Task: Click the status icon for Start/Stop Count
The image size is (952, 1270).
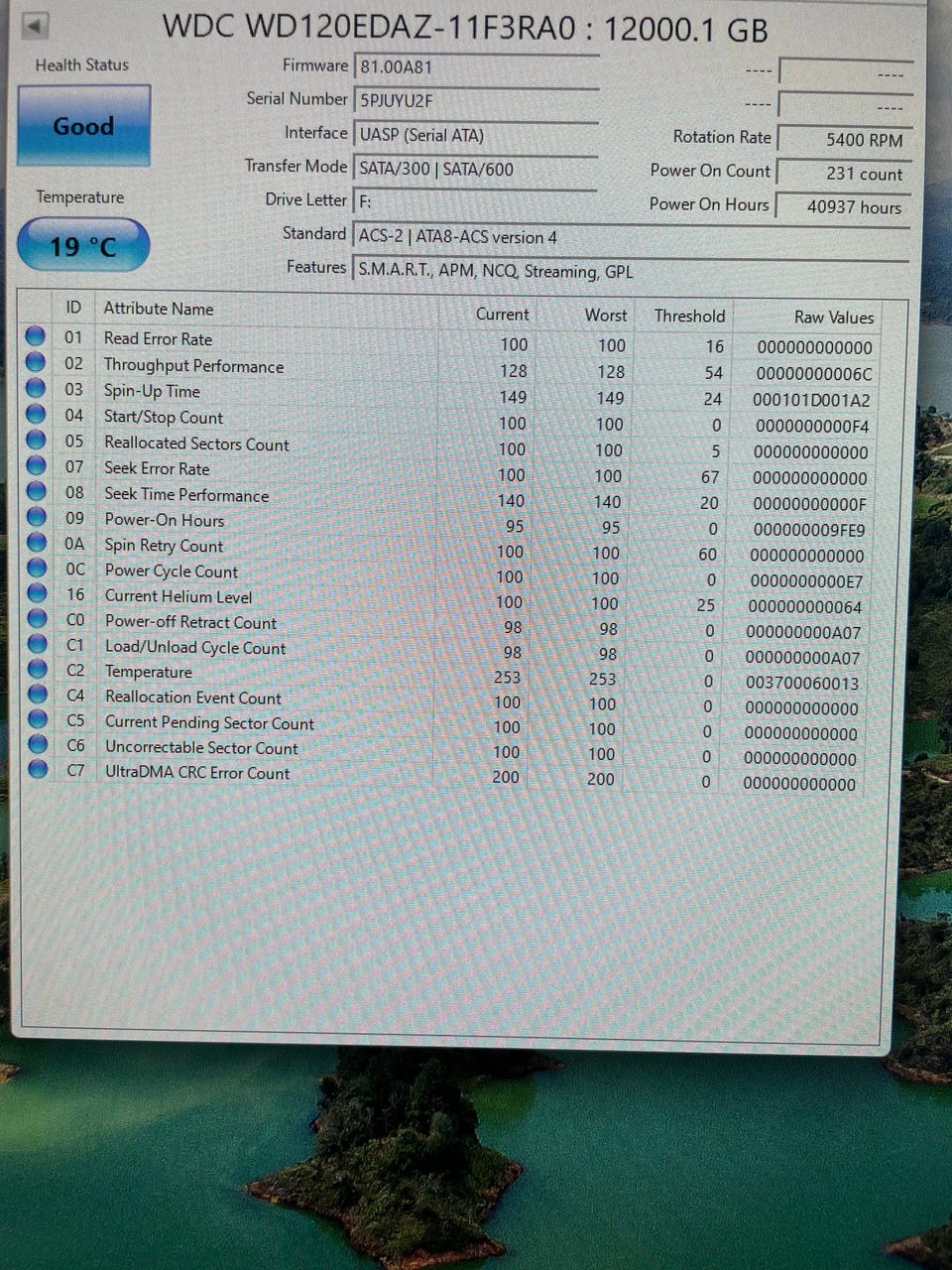Action: point(36,415)
